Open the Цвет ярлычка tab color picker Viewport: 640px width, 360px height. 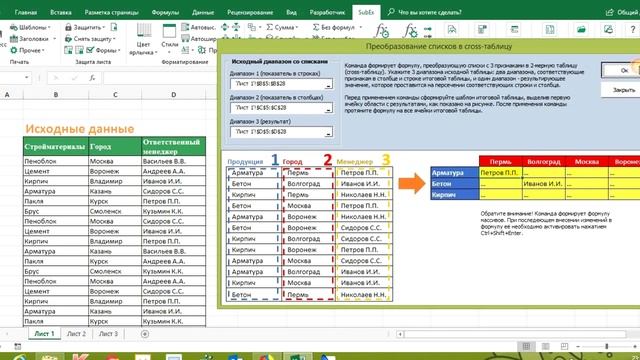pyautogui.click(x=143, y=39)
